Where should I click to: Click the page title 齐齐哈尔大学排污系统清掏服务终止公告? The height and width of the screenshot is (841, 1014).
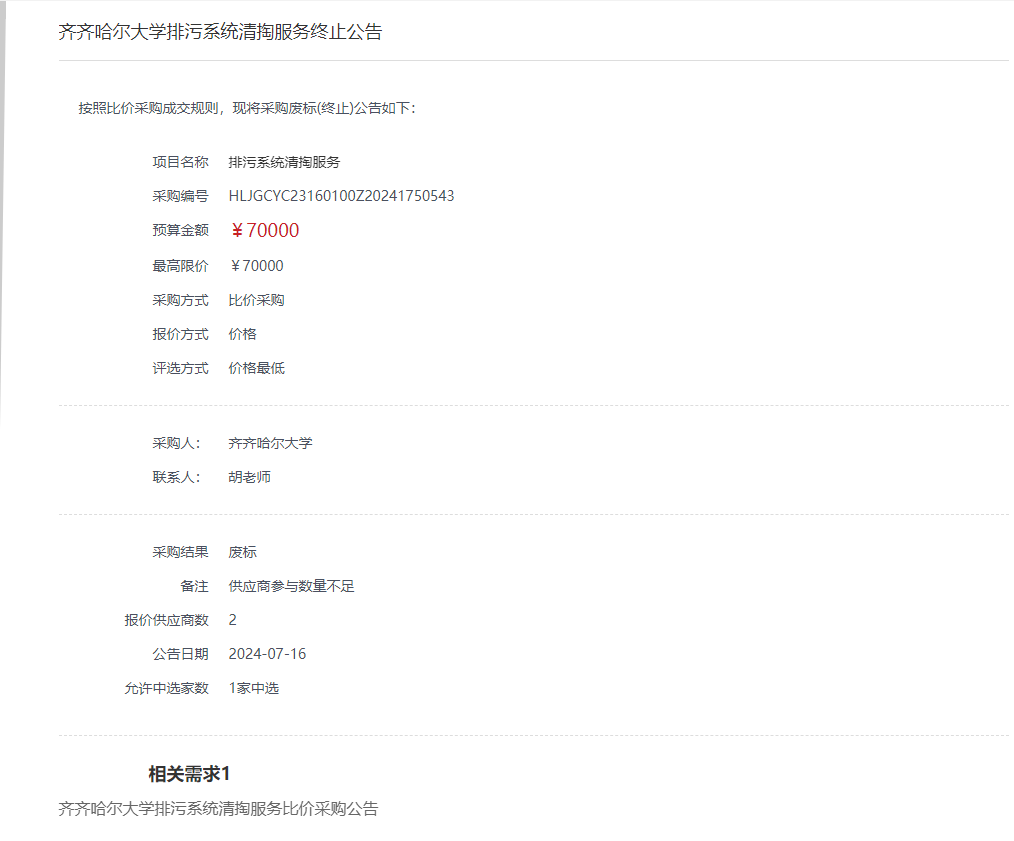220,32
